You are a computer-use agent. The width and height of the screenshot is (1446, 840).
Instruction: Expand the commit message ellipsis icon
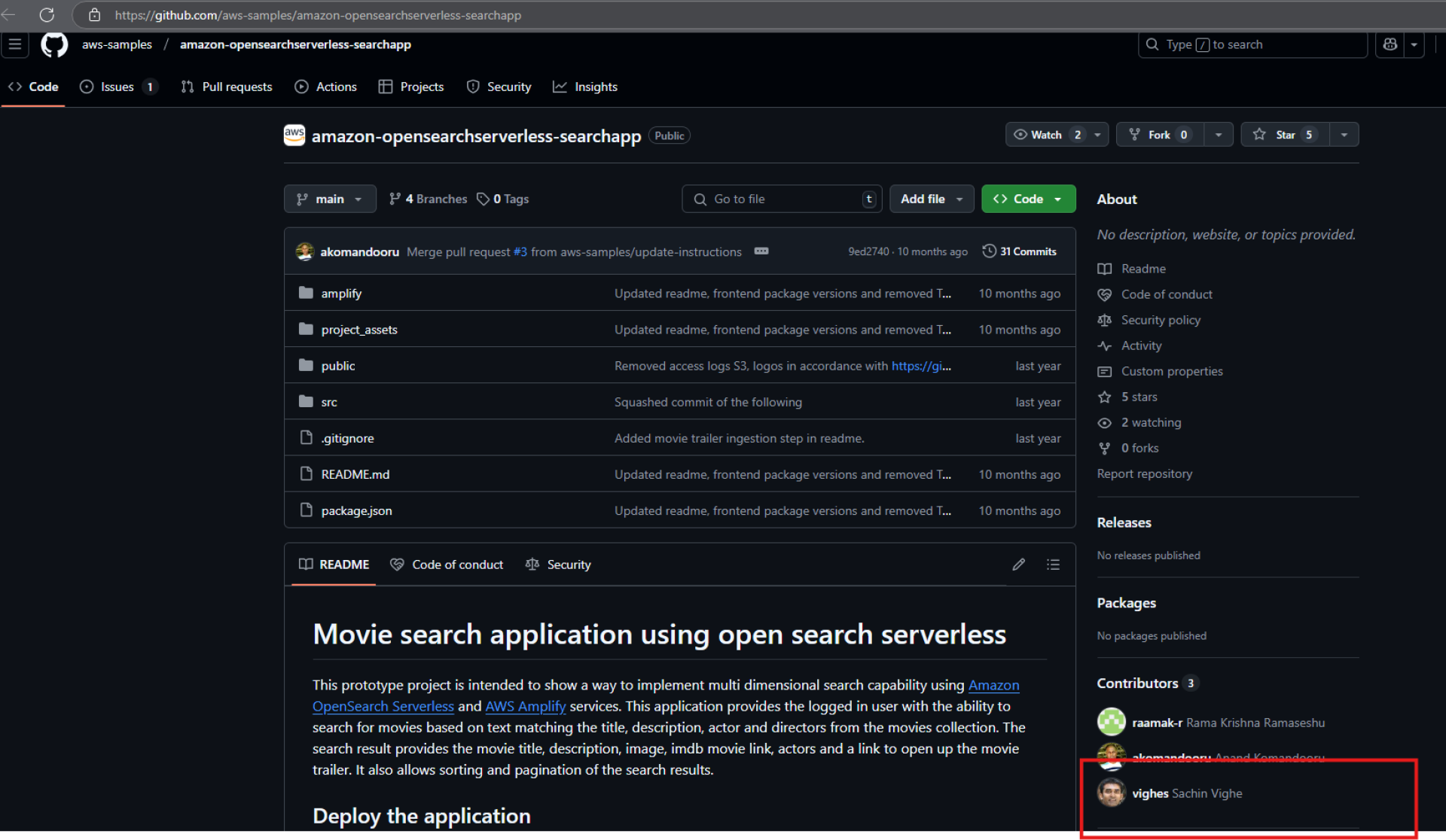click(761, 251)
